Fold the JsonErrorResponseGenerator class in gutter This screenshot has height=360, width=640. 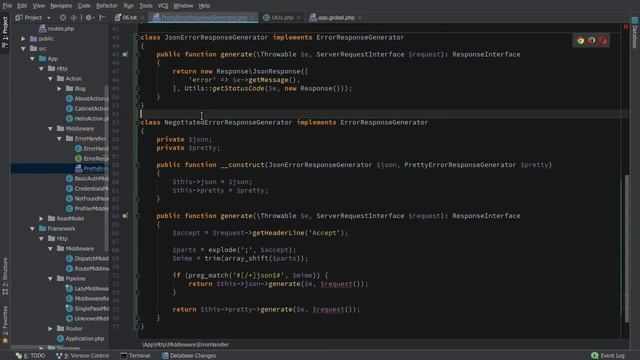point(138,37)
